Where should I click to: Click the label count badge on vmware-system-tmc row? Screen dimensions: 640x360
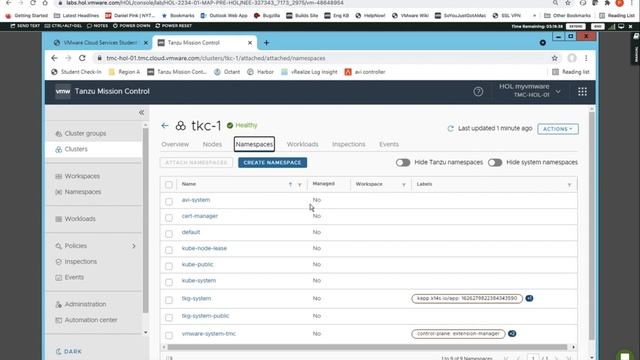tap(512, 334)
